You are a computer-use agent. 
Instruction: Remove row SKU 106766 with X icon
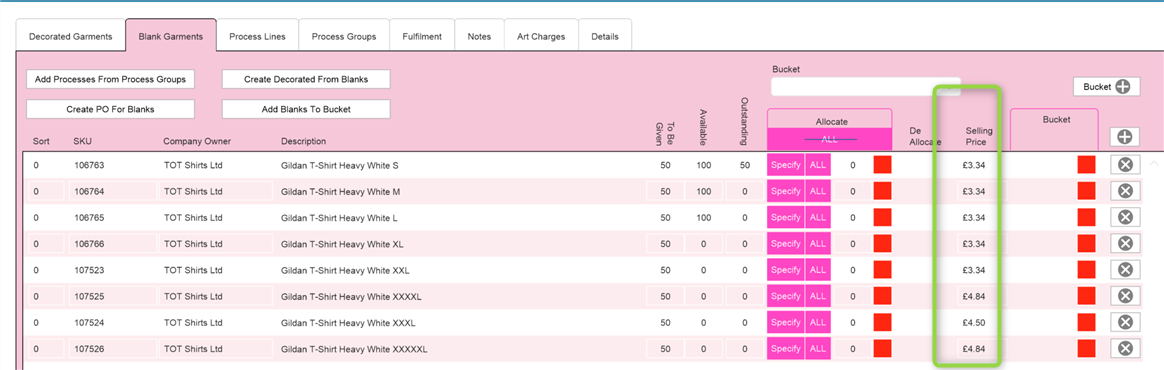1125,243
